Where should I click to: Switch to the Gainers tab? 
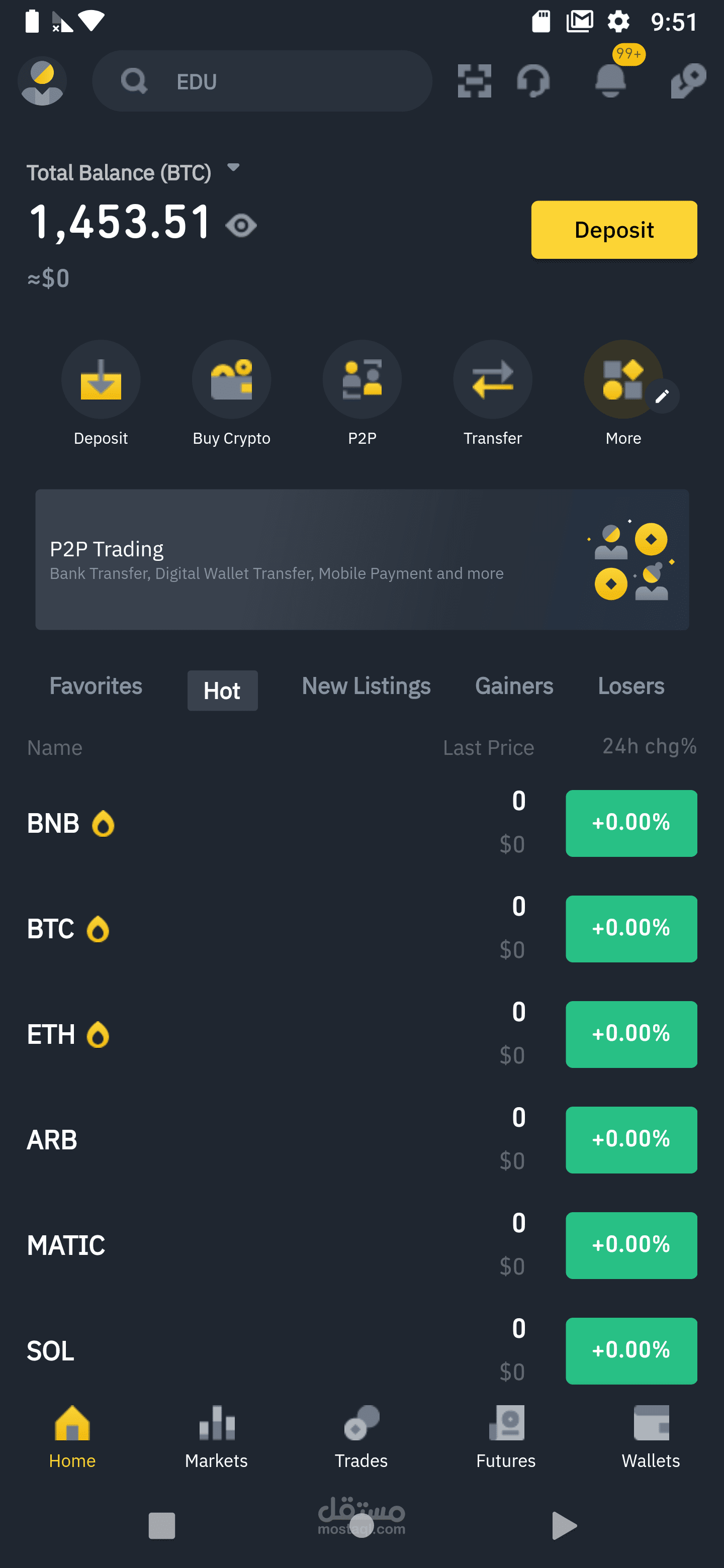tap(514, 686)
